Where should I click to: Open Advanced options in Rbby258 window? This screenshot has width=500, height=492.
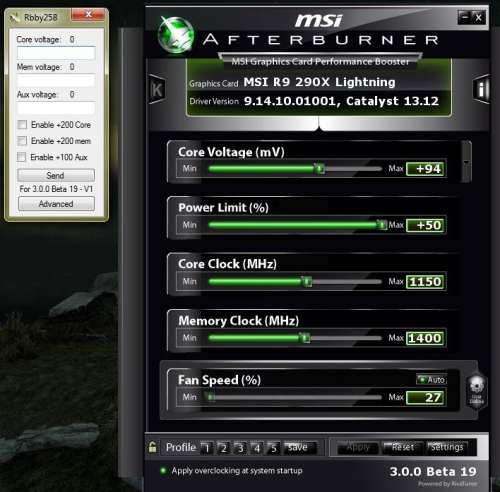(56, 204)
